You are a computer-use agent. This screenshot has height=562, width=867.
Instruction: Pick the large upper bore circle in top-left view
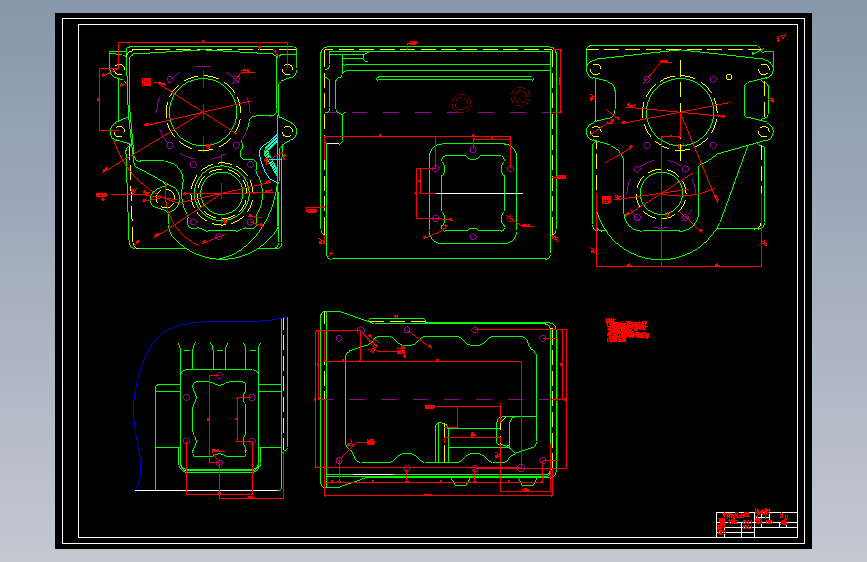(203, 112)
